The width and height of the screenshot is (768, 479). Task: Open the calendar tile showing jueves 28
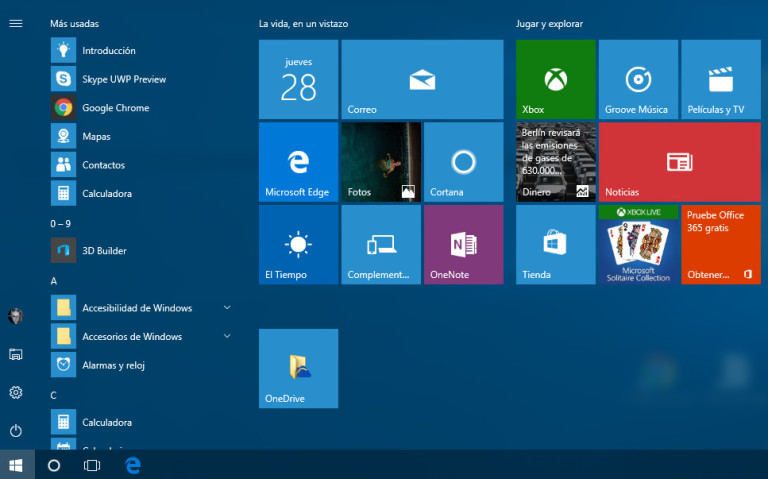298,80
